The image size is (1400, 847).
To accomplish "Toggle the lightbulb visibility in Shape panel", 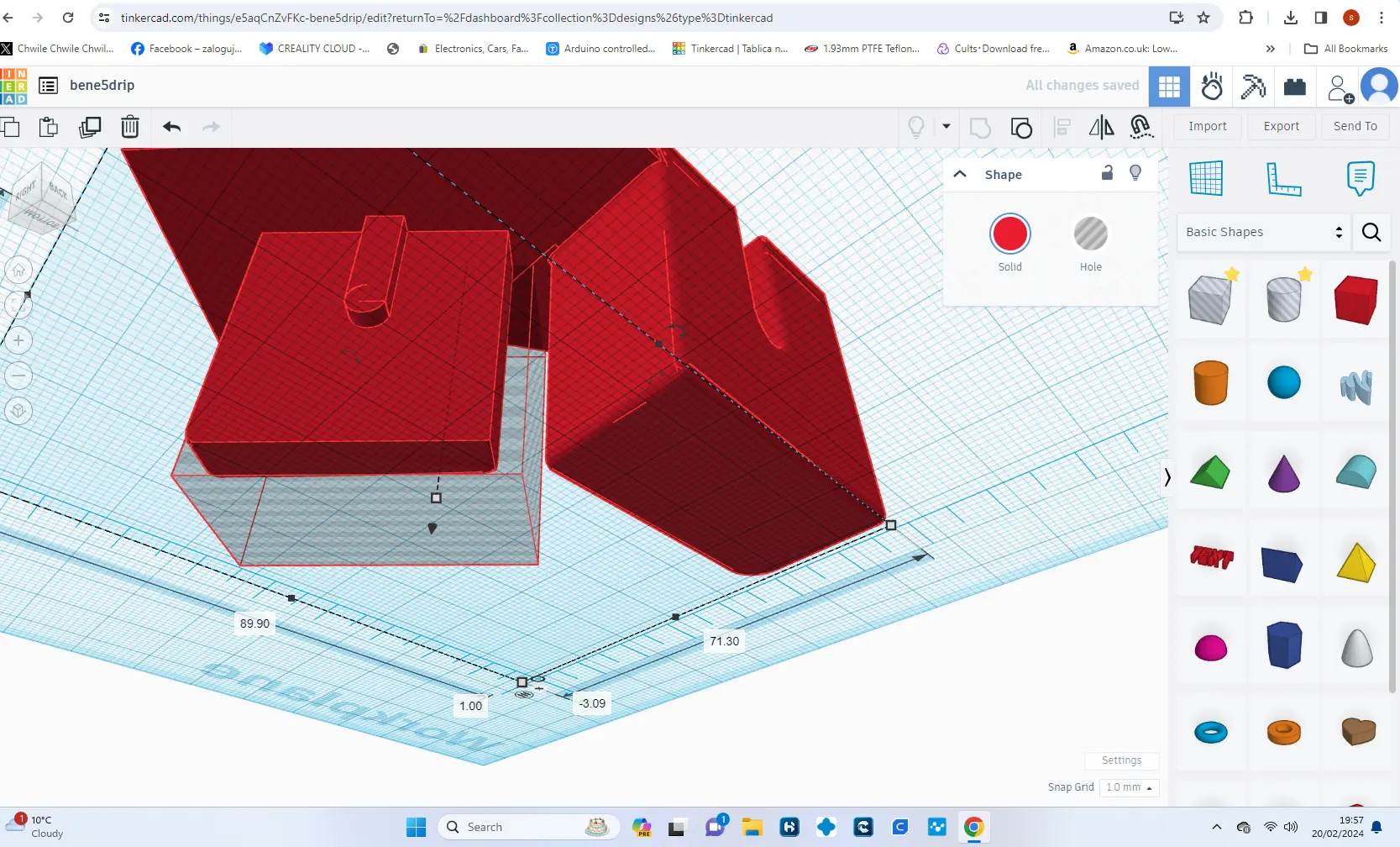I will click(1135, 172).
